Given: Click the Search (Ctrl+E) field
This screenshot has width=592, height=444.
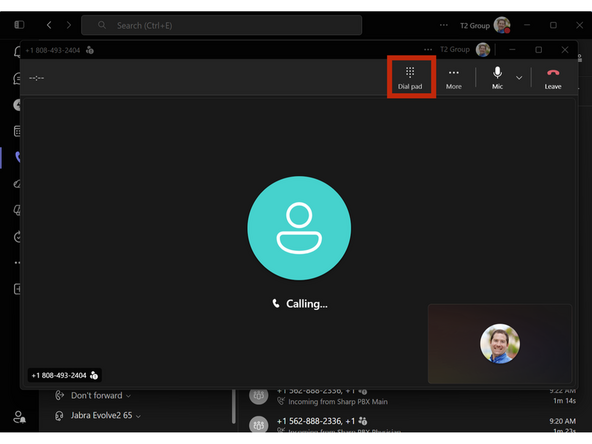Looking at the screenshot, I should pos(222,25).
